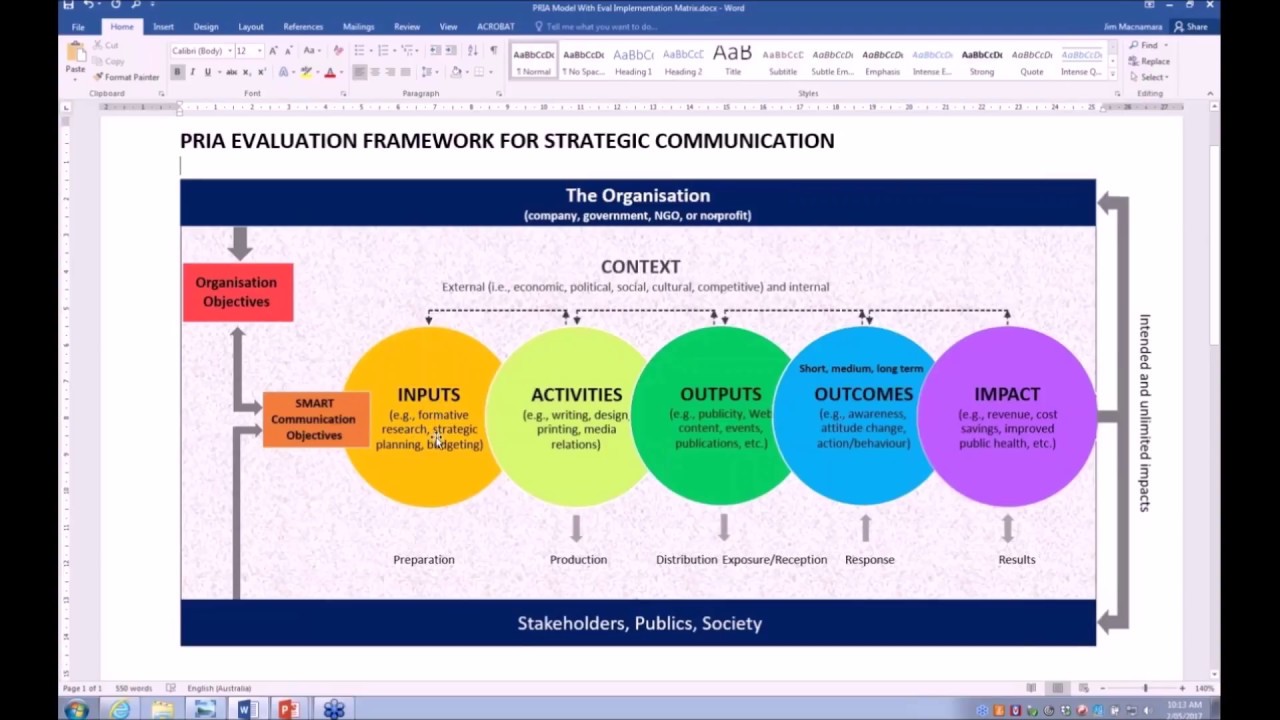Apply the Quote style
Image resolution: width=1280 pixels, height=720 pixels.
coord(1032,61)
